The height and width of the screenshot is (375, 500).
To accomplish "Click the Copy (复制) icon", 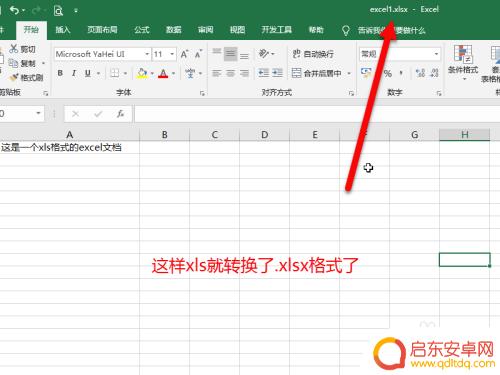I will [13, 63].
